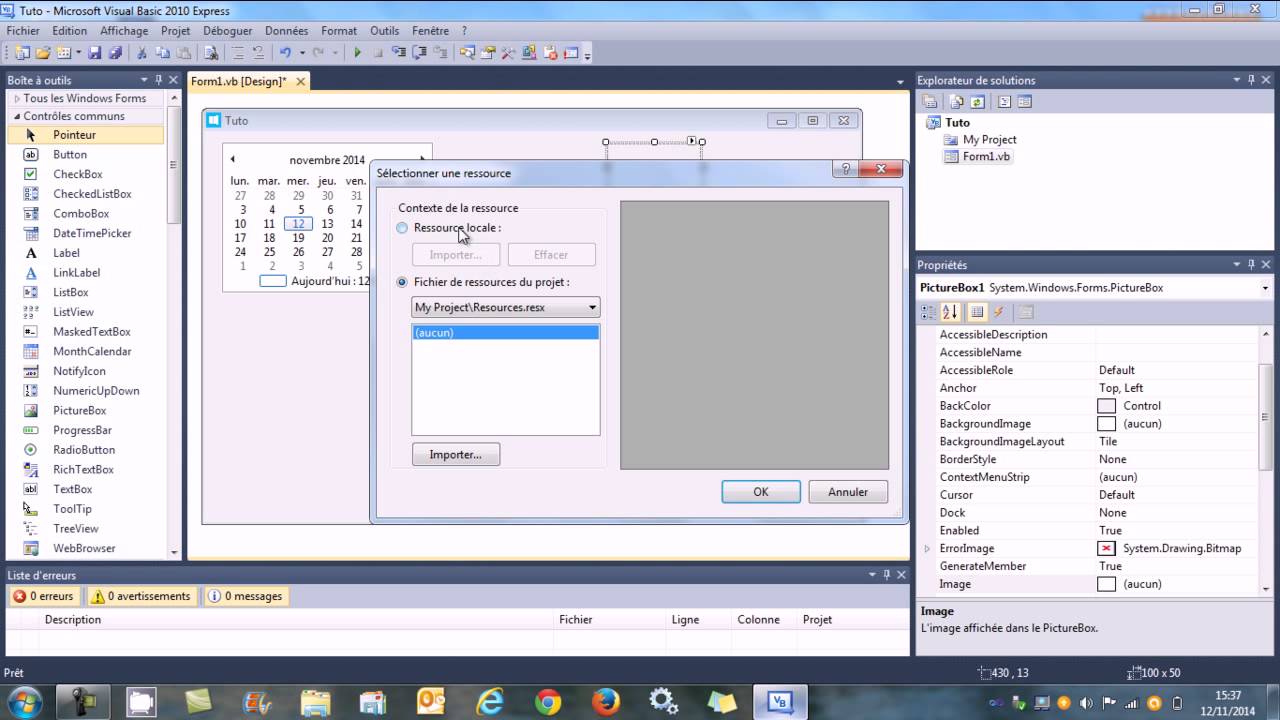Screen dimensions: 1280x720
Task: Start debugging with the green play icon
Action: click(x=357, y=53)
